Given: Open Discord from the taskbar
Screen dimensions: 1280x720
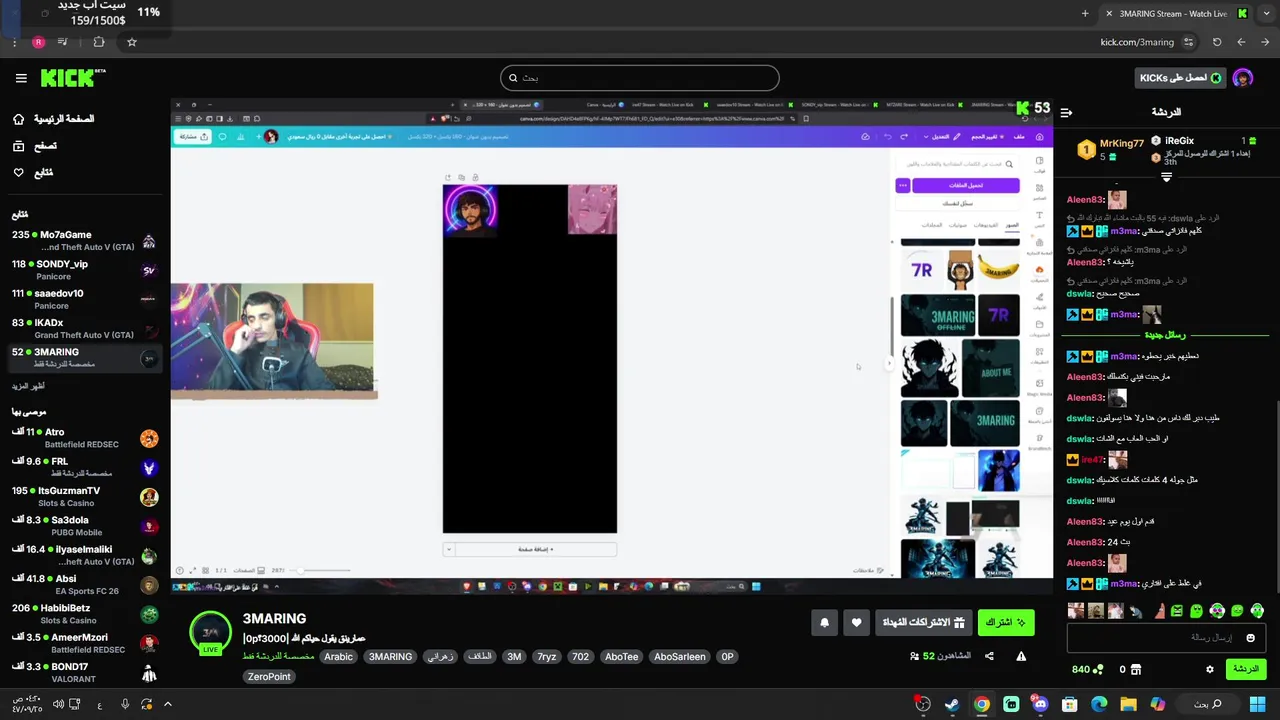Looking at the screenshot, I should point(1040,704).
